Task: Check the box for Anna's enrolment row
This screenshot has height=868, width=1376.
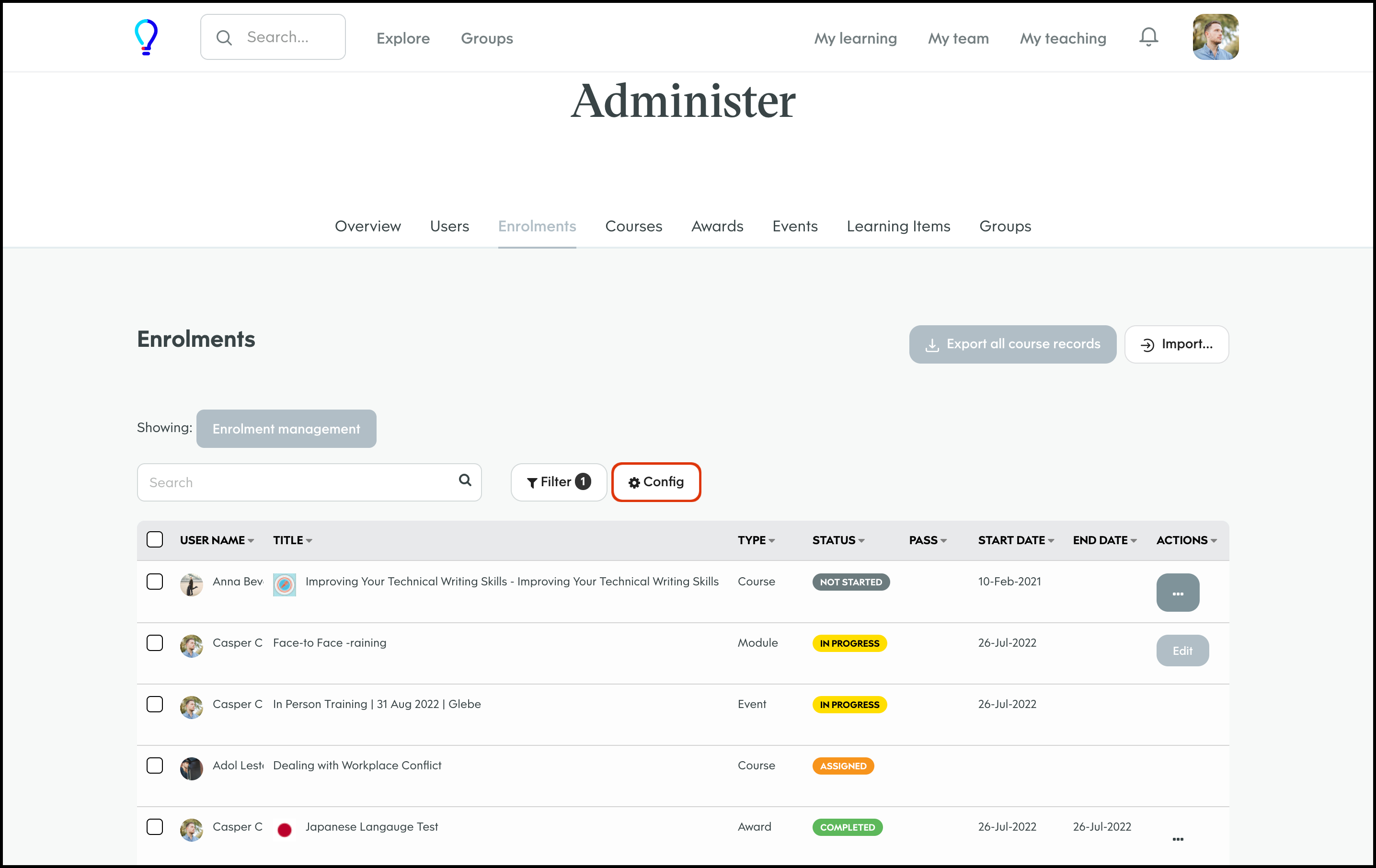Action: coord(155,581)
